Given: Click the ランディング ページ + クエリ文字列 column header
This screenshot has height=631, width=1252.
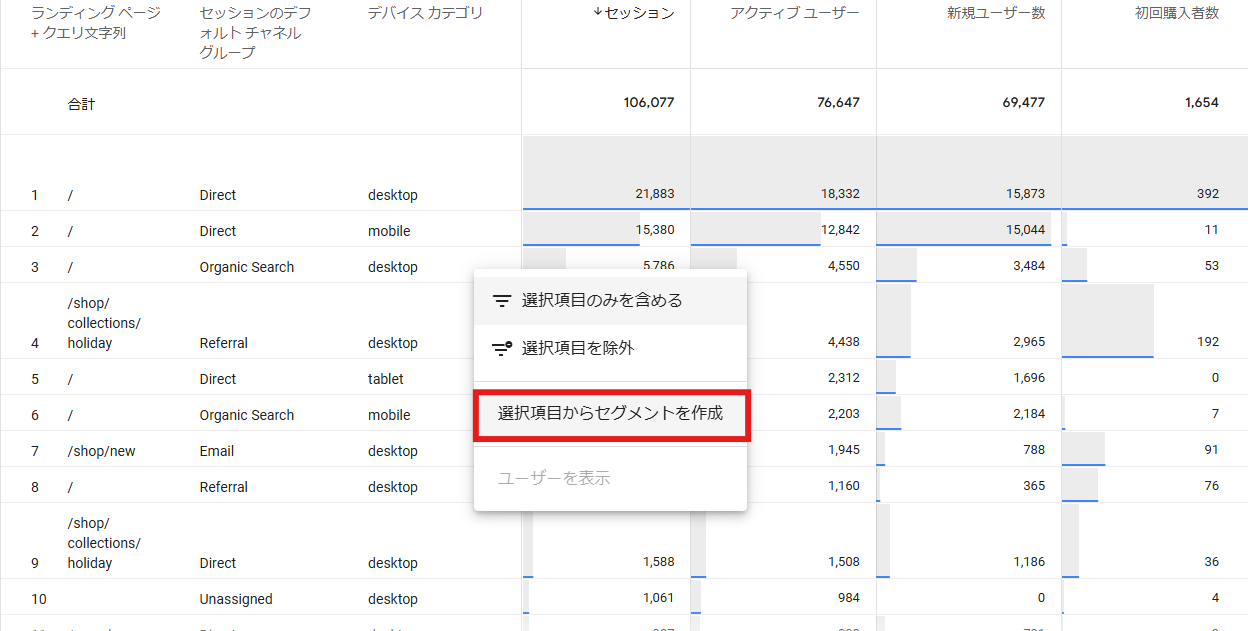Looking at the screenshot, I should 95,23.
